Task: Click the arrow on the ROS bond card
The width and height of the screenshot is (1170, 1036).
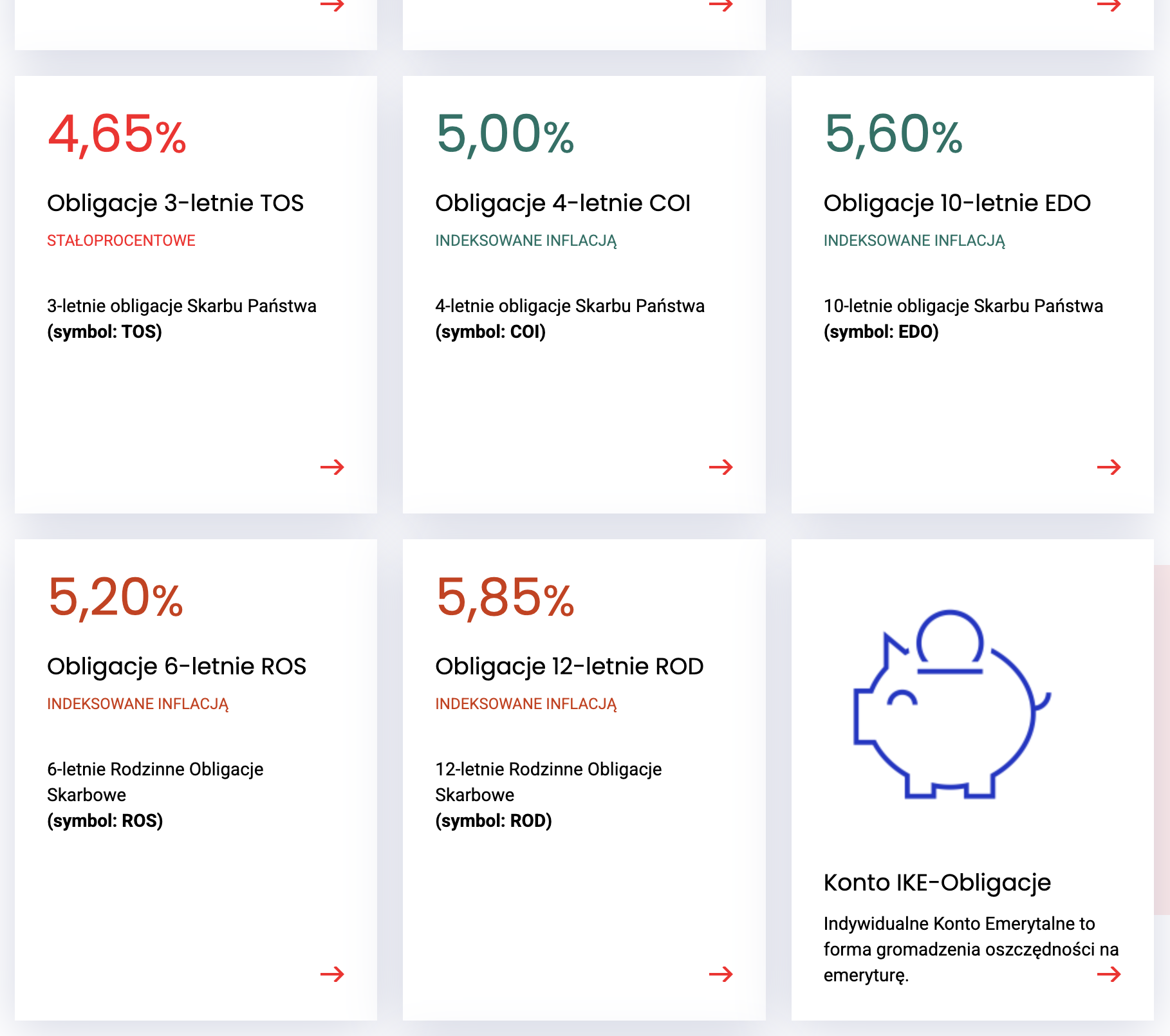Action: pos(332,974)
